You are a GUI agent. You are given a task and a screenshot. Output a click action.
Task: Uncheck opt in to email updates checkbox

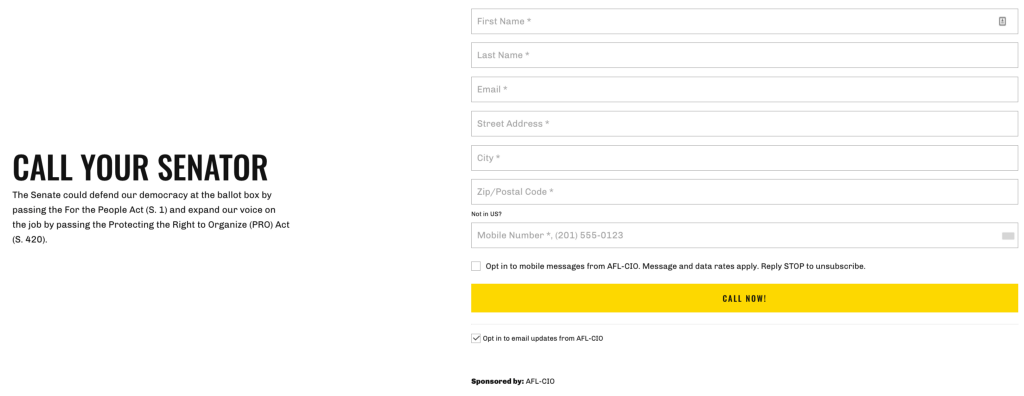pos(475,338)
